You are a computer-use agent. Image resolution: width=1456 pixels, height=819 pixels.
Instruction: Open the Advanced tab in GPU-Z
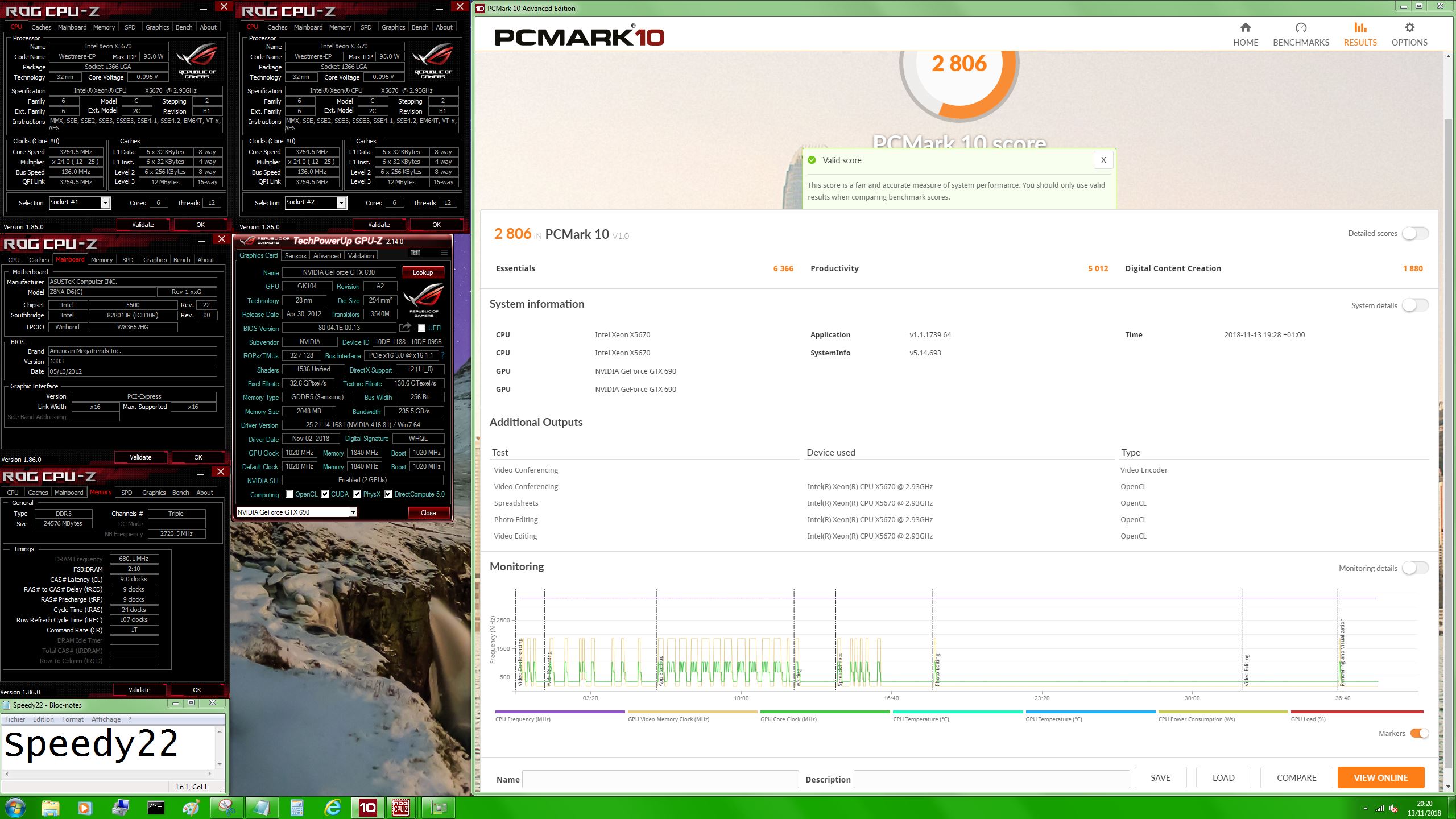tap(327, 256)
